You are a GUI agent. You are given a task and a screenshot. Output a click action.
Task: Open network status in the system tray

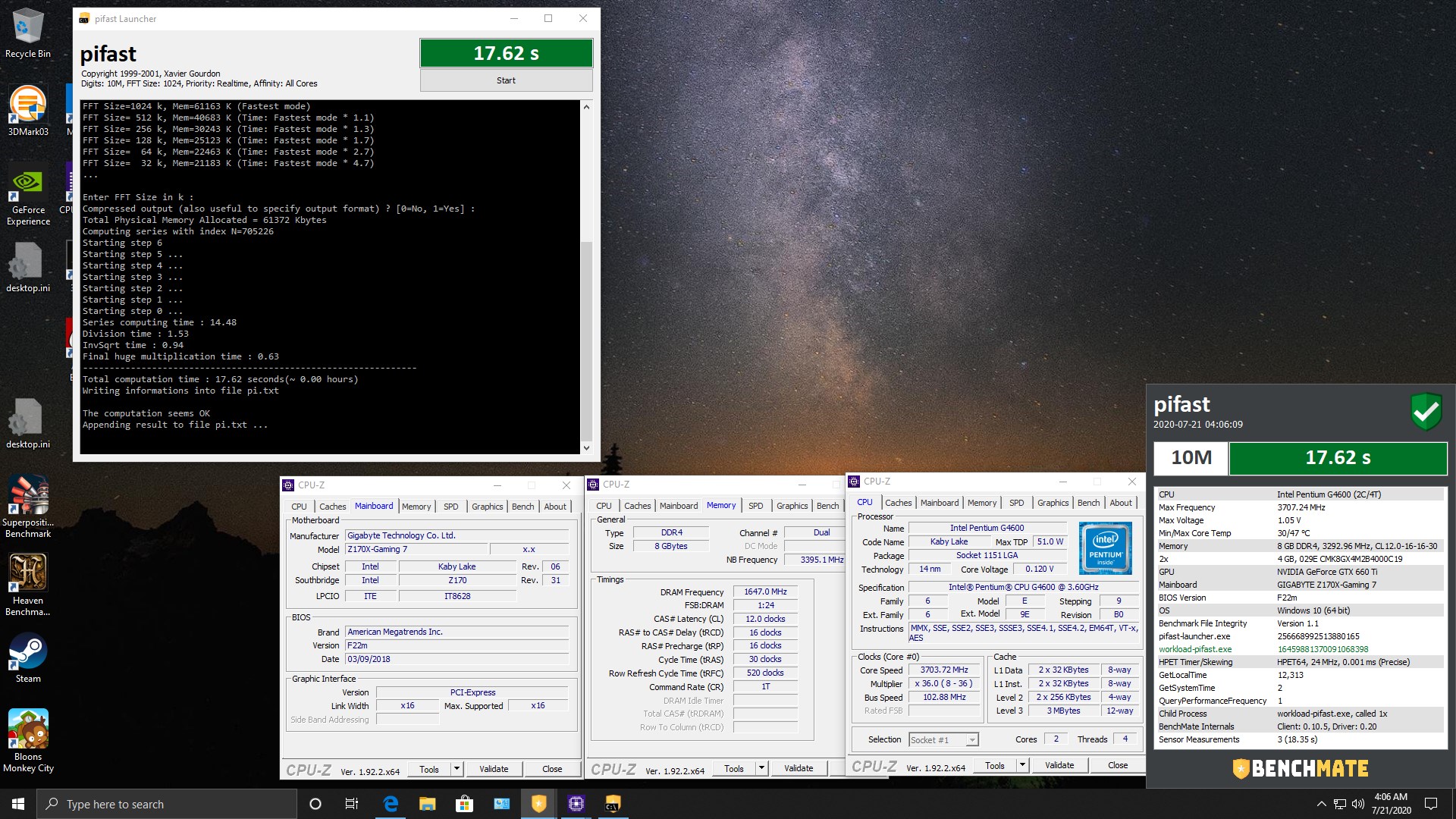[1340, 804]
